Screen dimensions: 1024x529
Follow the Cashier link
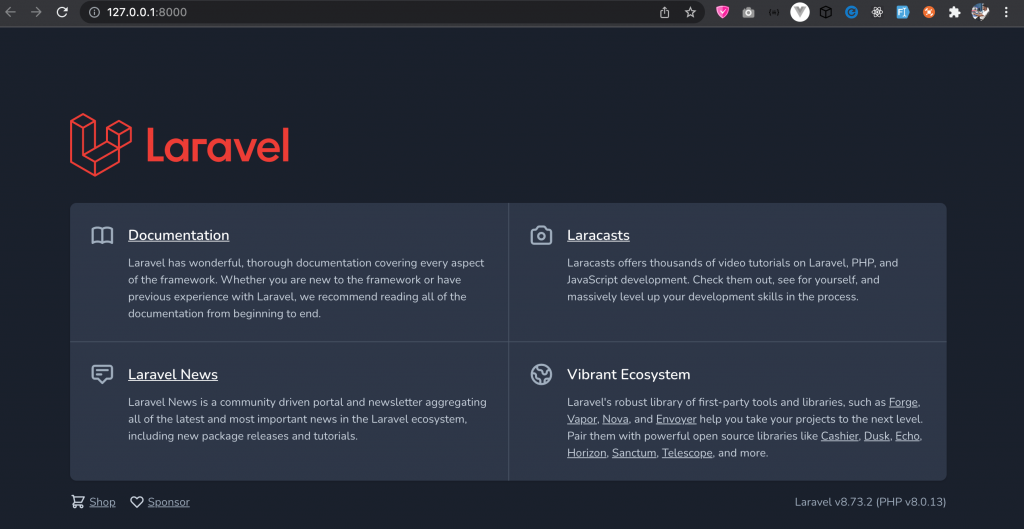coord(839,436)
